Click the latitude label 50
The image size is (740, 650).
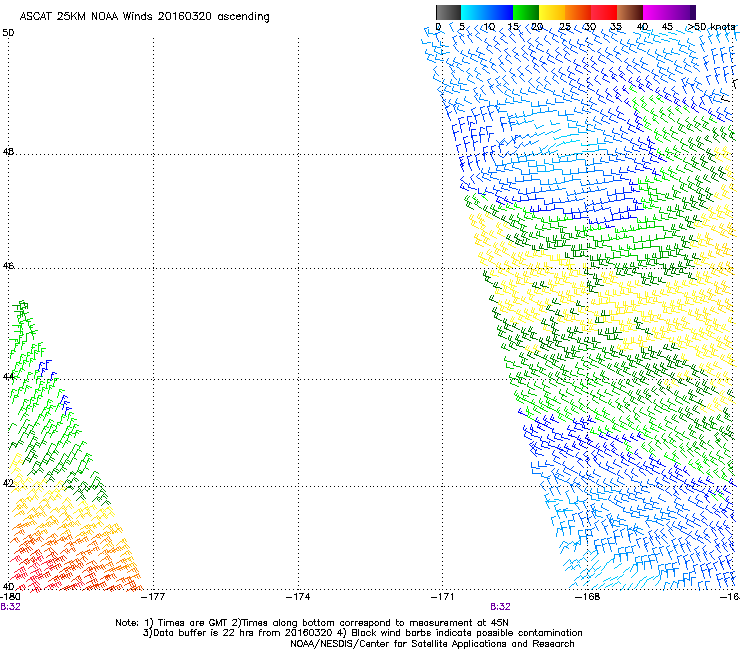[x=8, y=33]
